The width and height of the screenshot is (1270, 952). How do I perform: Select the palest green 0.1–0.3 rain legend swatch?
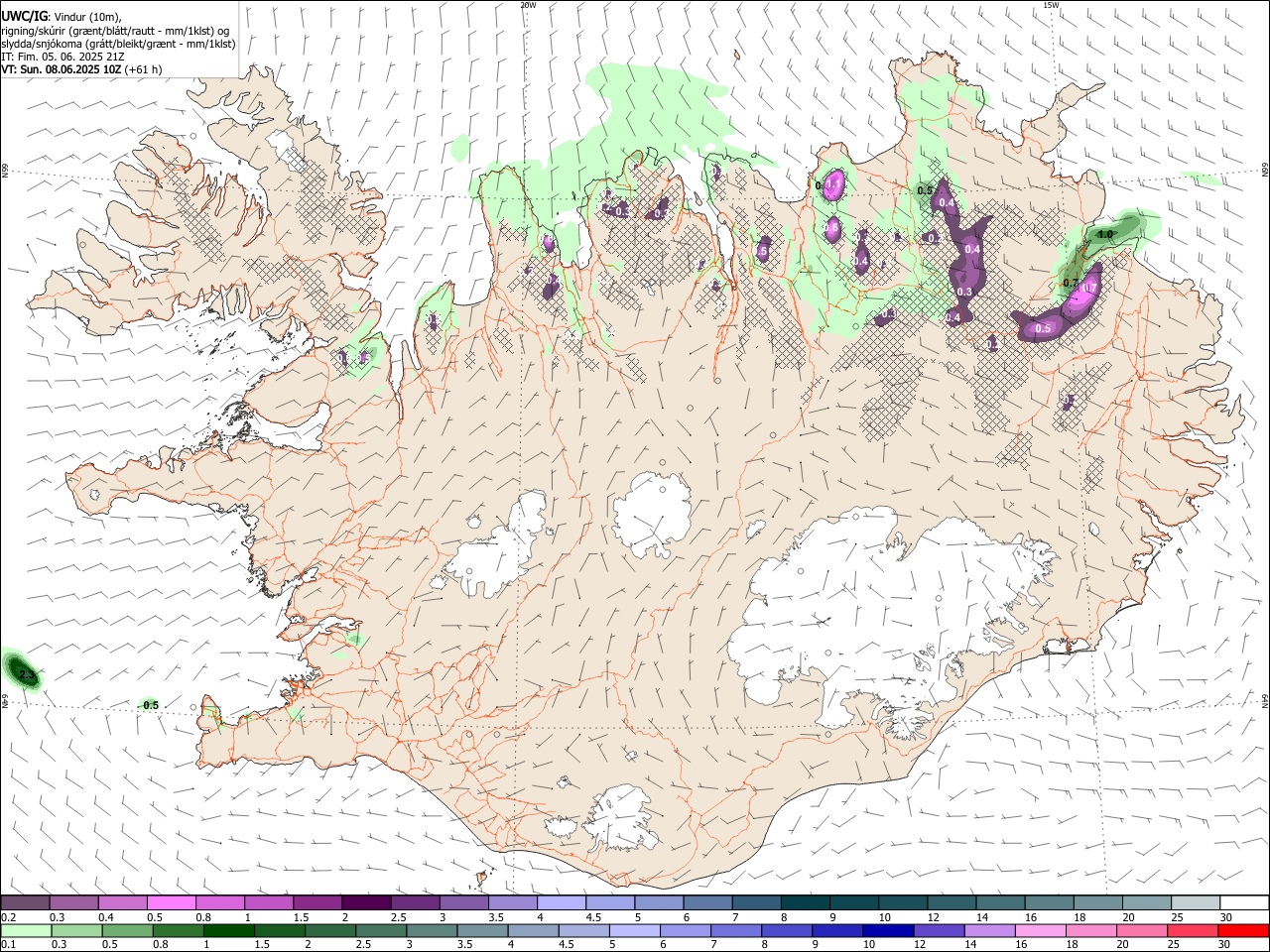tap(26, 931)
